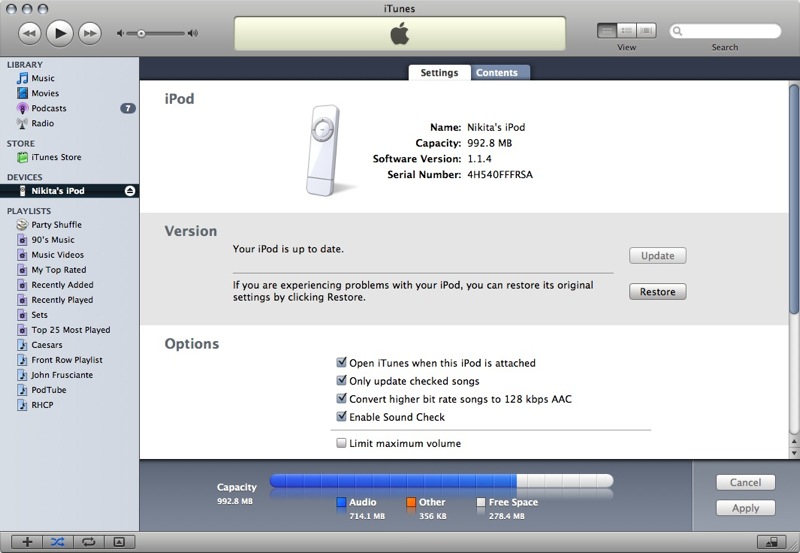Open the Front Row Playlist

point(69,360)
